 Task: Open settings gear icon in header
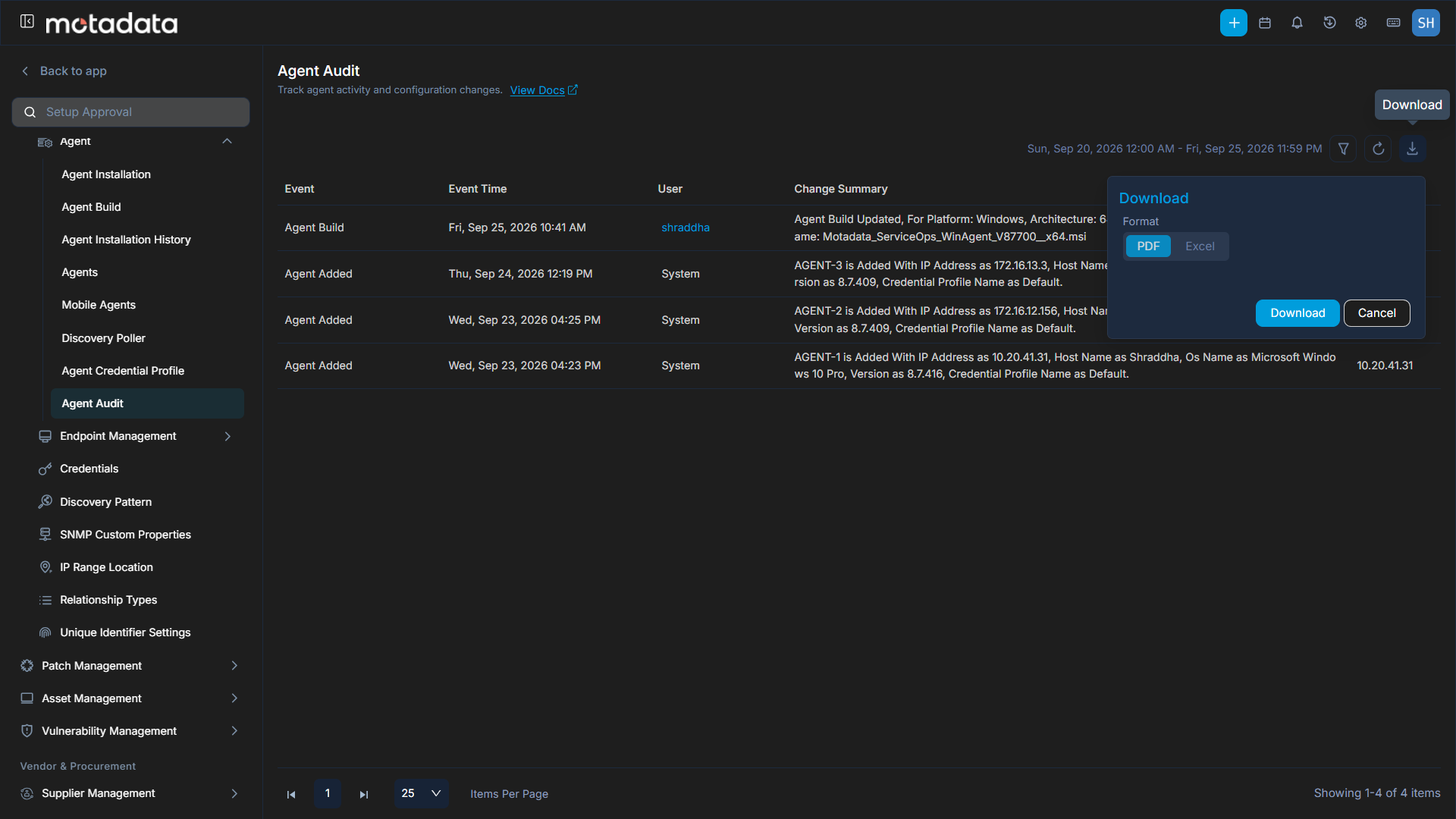(1361, 23)
